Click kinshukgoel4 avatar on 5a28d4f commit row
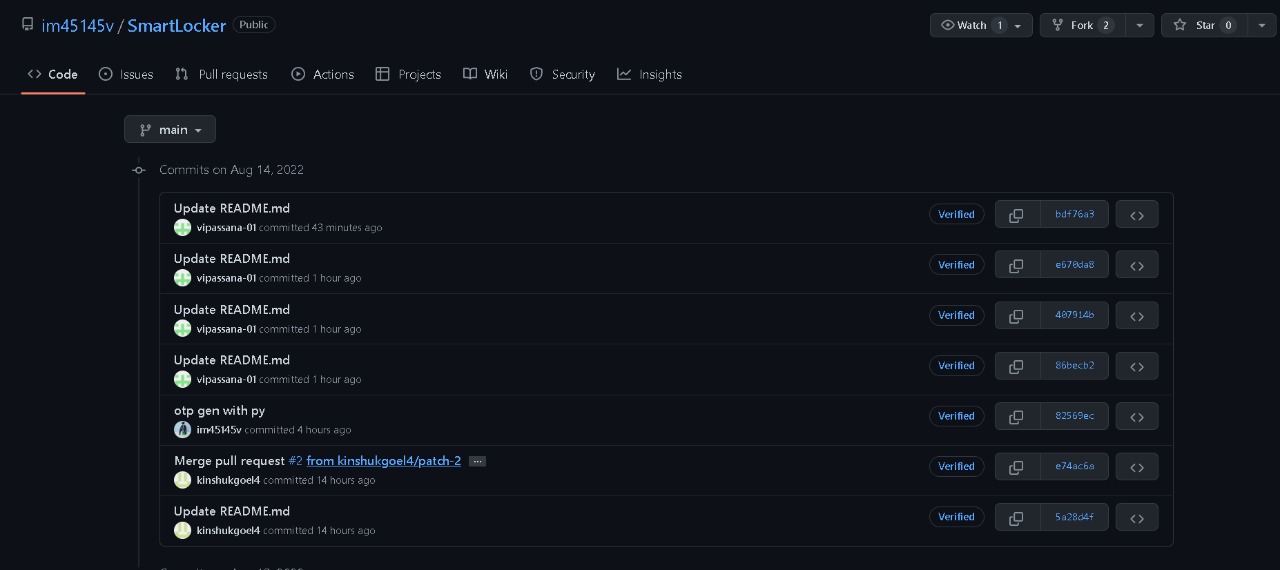Viewport: 1280px width, 570px height. point(182,530)
